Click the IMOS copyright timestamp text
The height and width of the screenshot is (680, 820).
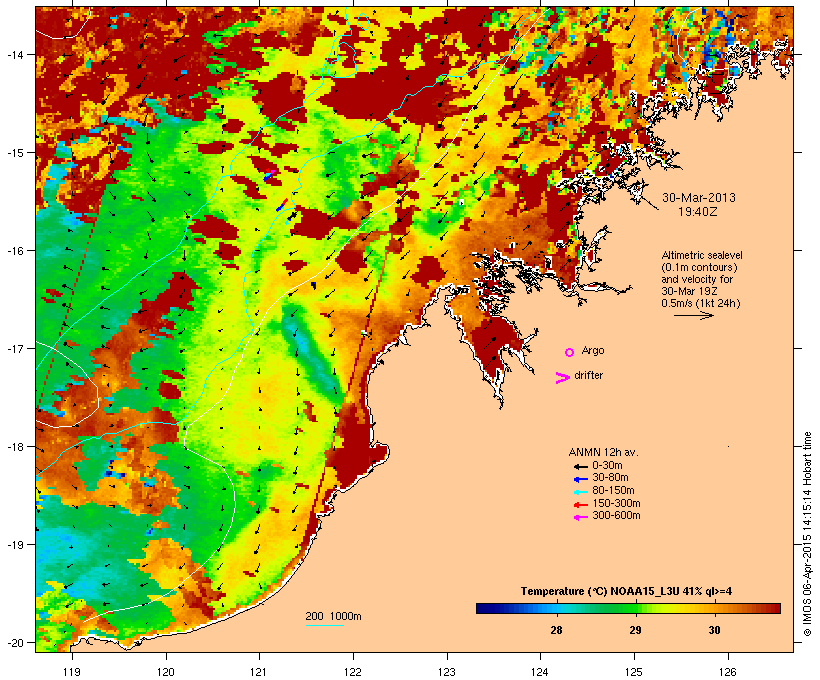point(807,534)
